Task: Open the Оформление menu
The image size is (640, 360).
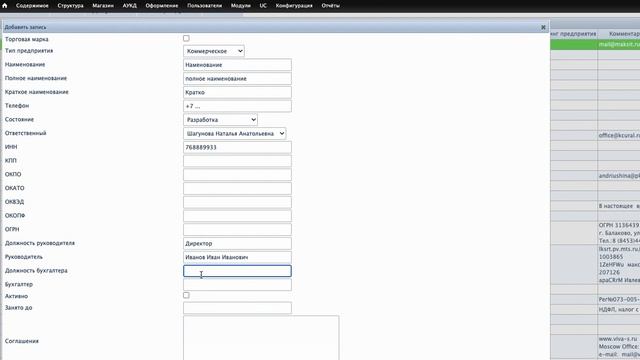Action: 162,6
